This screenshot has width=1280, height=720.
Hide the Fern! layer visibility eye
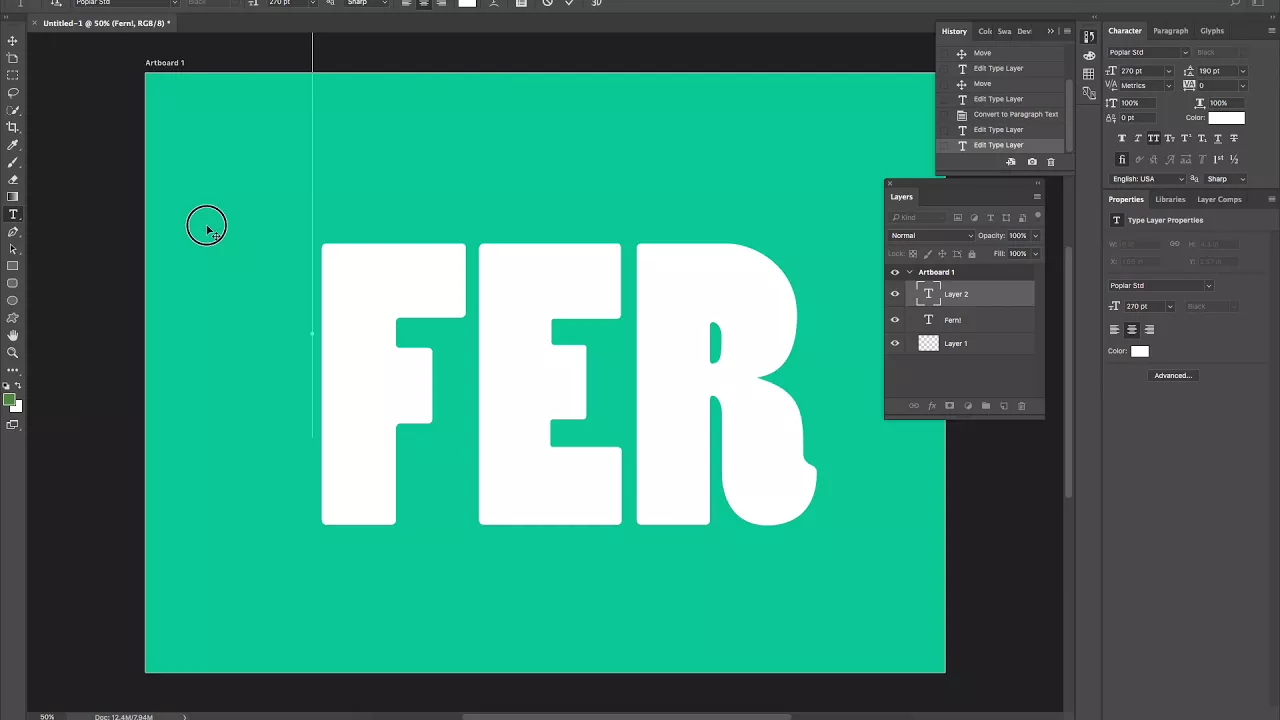(895, 320)
